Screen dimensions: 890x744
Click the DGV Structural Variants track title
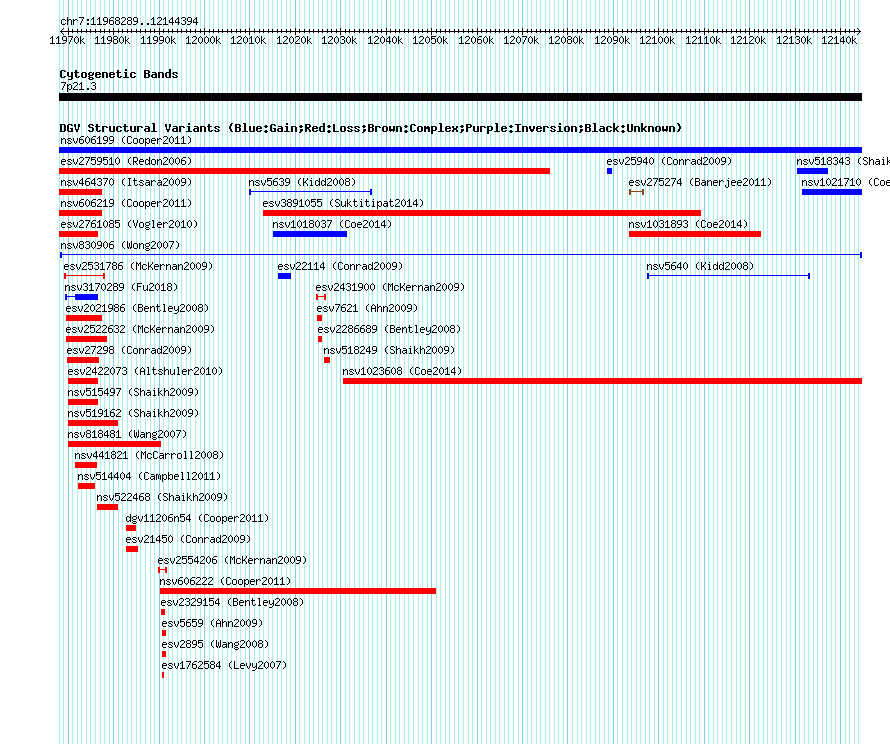click(x=371, y=128)
